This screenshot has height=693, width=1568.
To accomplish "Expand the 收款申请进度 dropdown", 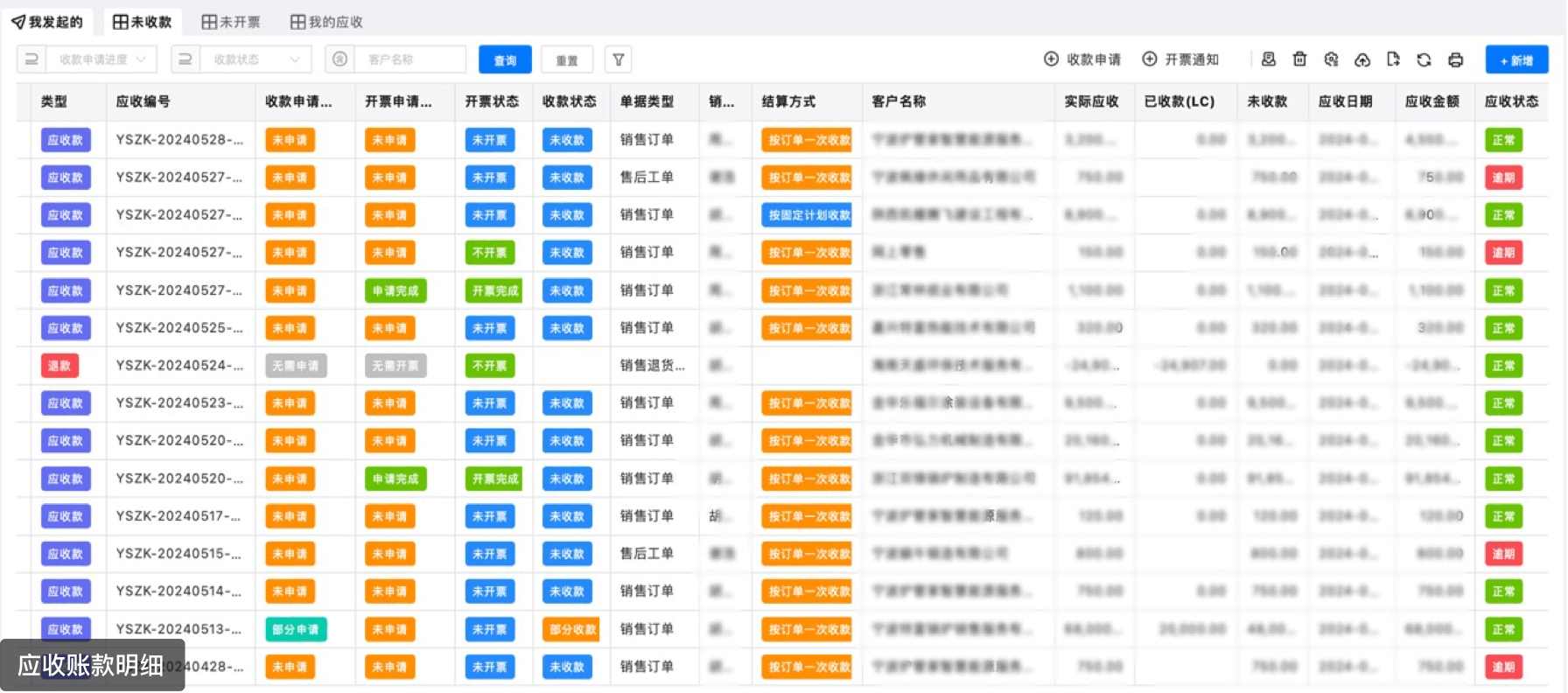I will click(101, 59).
